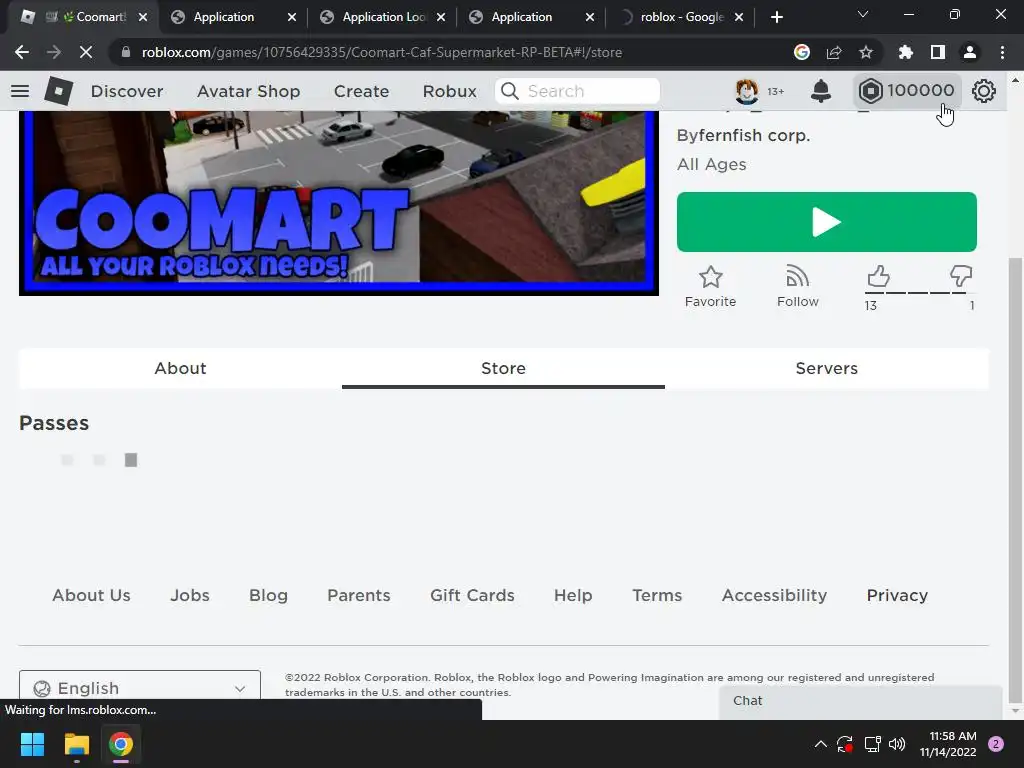Bookmark this tab with star icon
Viewport: 1024px width, 768px height.
(x=866, y=52)
